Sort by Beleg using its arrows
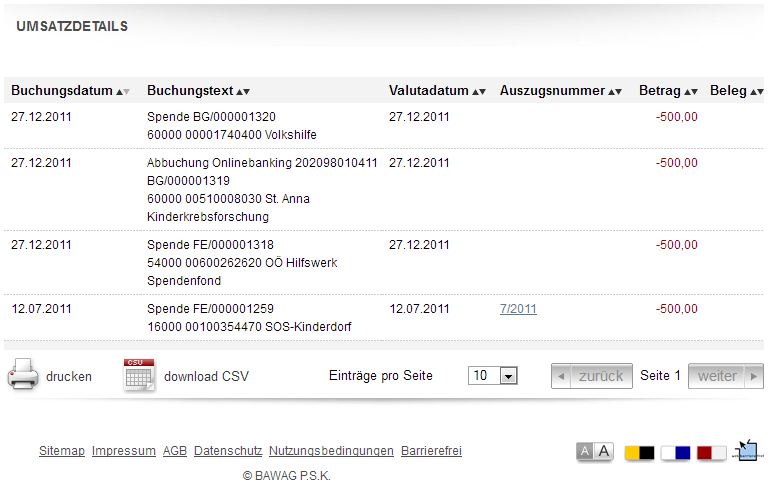777x482 pixels. [757, 92]
